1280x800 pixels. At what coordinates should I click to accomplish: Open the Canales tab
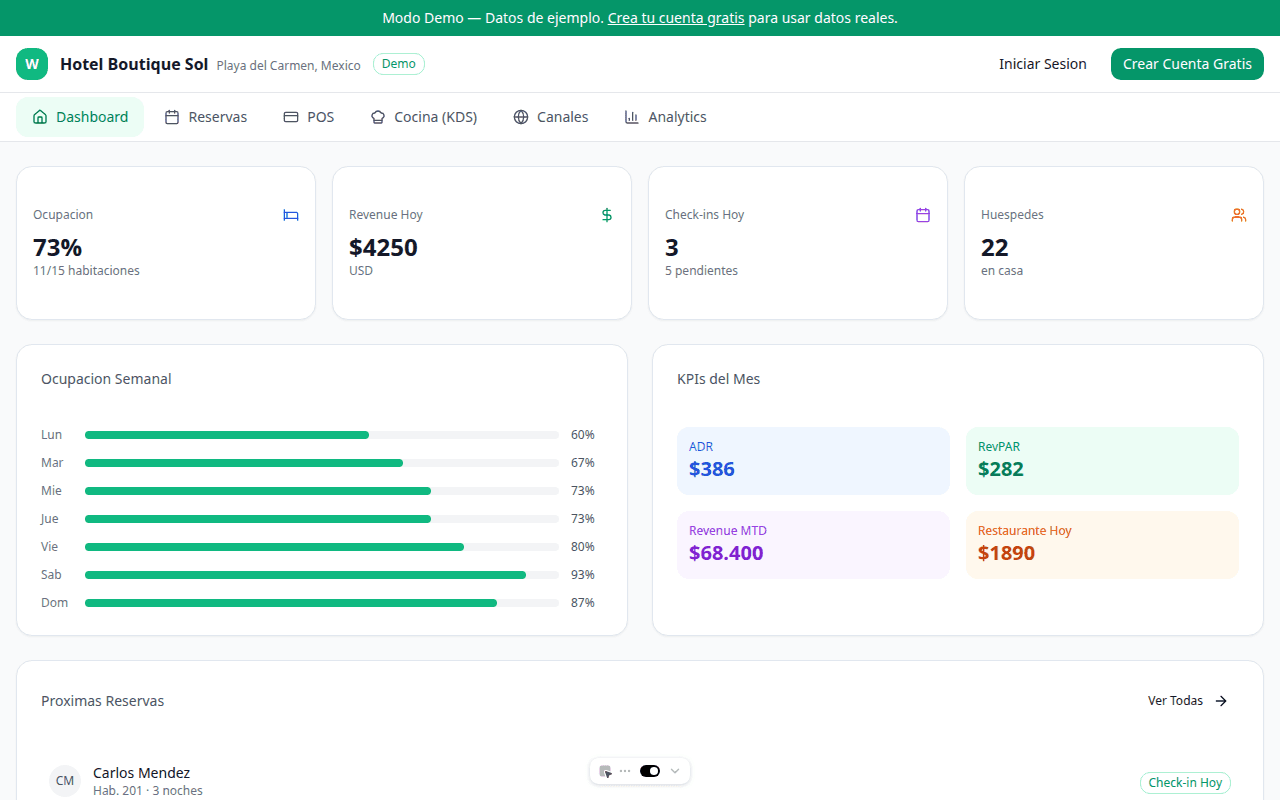point(551,117)
